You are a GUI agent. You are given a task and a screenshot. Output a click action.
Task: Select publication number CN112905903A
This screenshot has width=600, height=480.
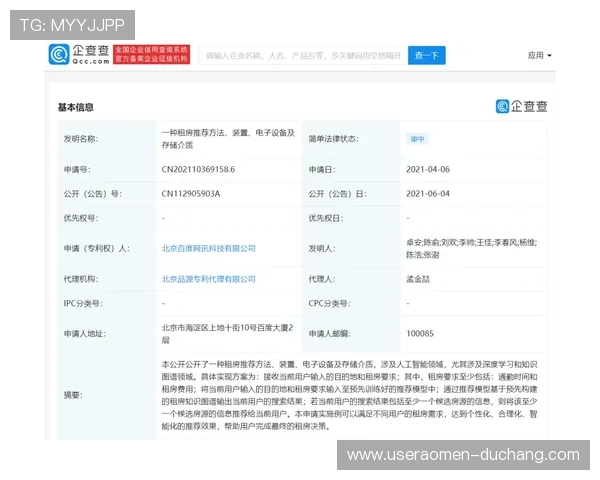click(x=191, y=194)
